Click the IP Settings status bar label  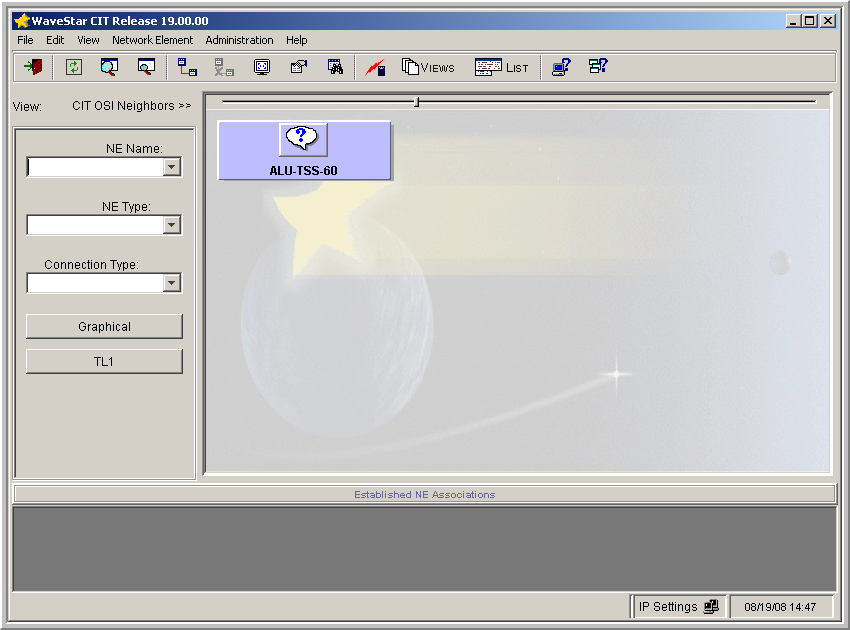[668, 607]
